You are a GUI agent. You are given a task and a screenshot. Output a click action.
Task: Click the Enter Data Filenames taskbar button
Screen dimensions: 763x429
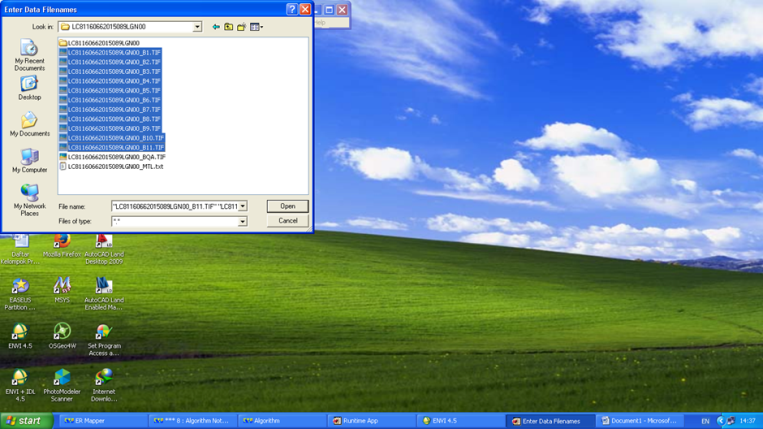pyautogui.click(x=551, y=421)
